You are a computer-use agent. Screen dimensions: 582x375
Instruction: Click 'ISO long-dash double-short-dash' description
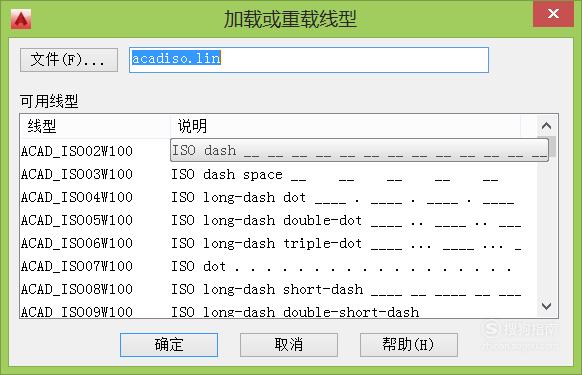pyautogui.click(x=295, y=312)
